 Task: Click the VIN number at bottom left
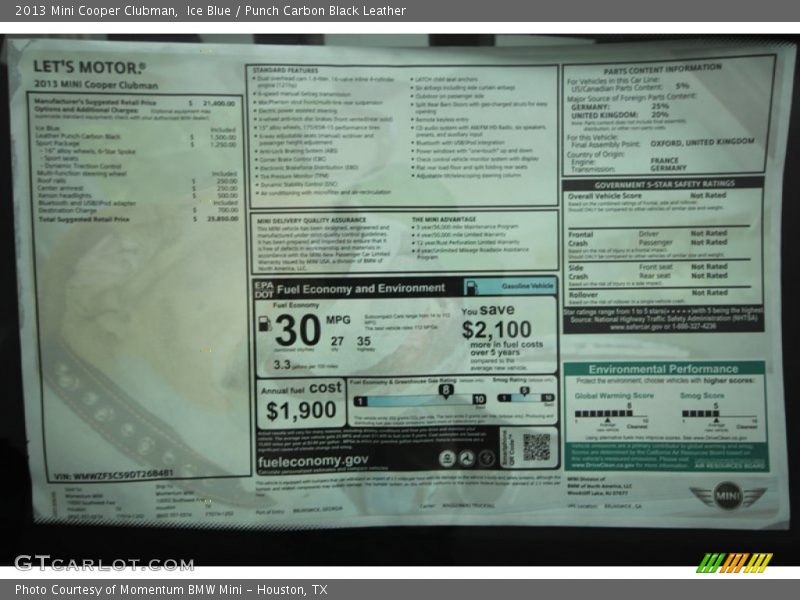click(x=113, y=474)
